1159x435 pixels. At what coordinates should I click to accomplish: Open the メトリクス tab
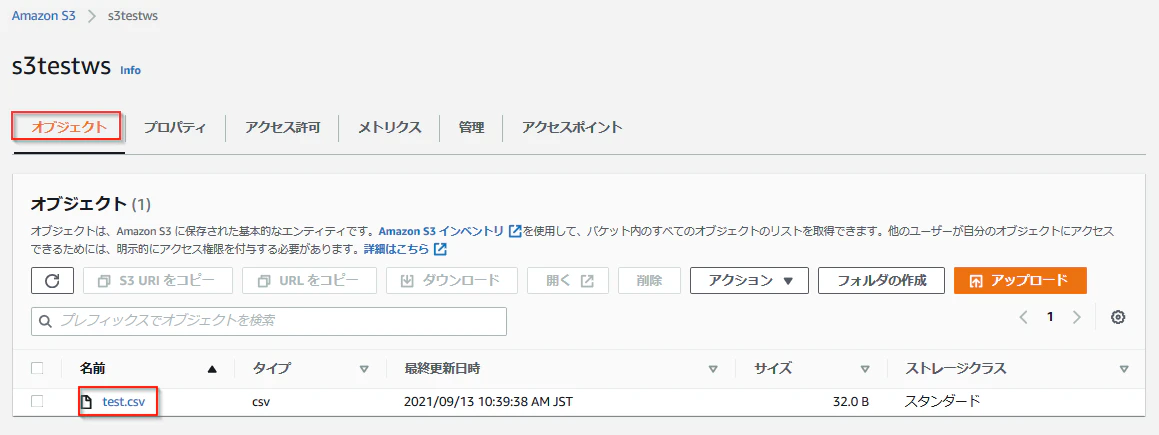tap(390, 127)
